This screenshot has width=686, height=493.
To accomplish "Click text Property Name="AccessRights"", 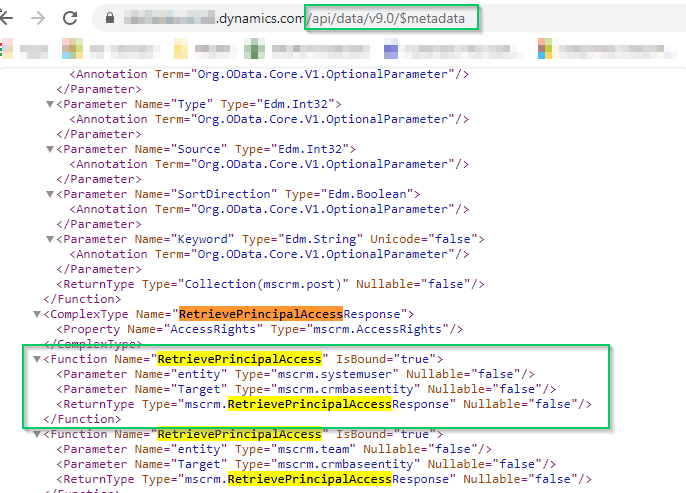I will click(160, 329).
